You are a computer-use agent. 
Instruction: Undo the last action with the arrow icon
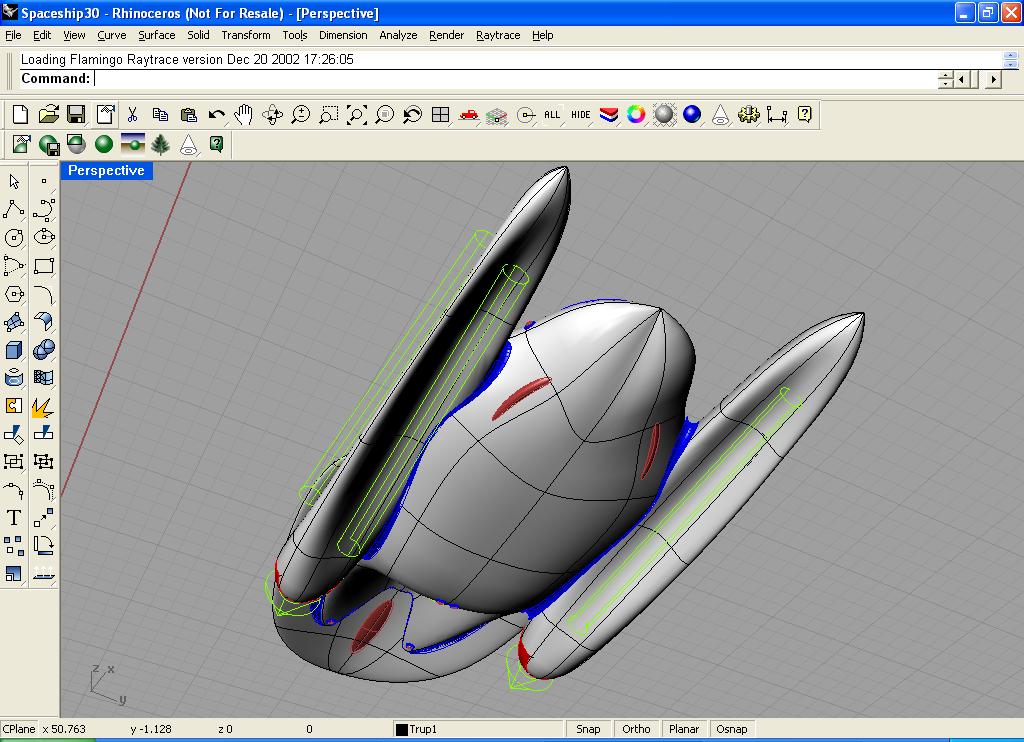[x=216, y=115]
